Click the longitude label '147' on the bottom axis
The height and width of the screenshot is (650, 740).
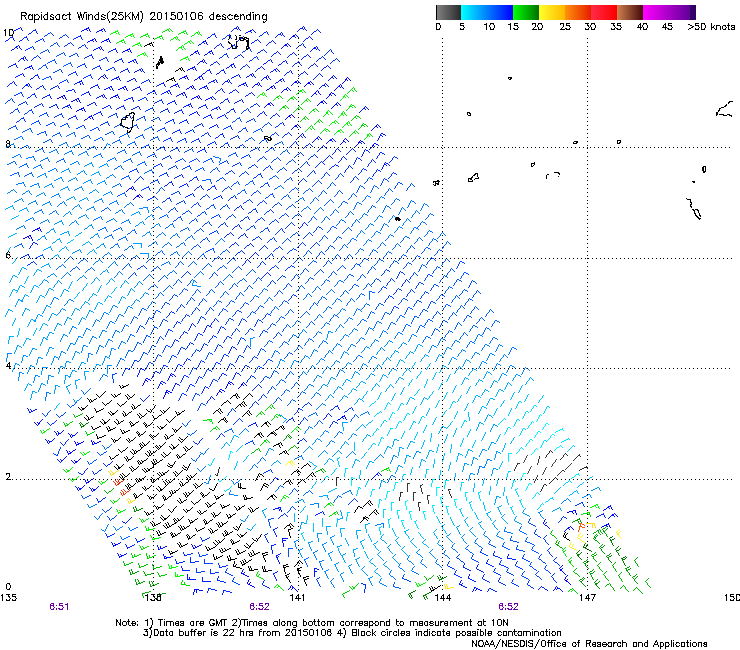pyautogui.click(x=587, y=598)
